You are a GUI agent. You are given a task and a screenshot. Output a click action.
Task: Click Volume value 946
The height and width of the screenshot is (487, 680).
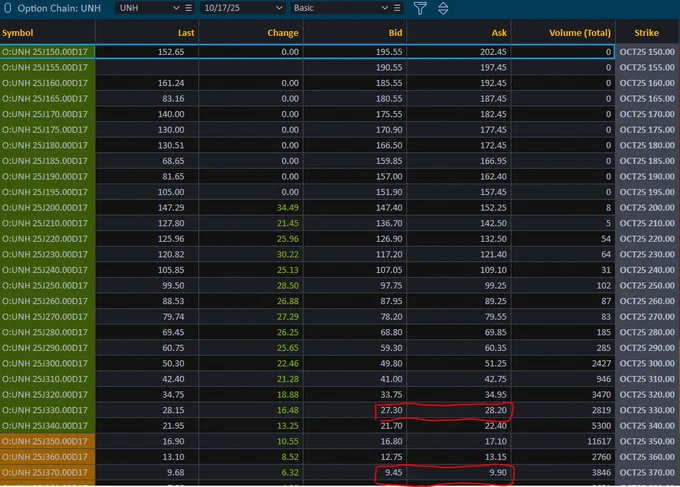tap(604, 379)
